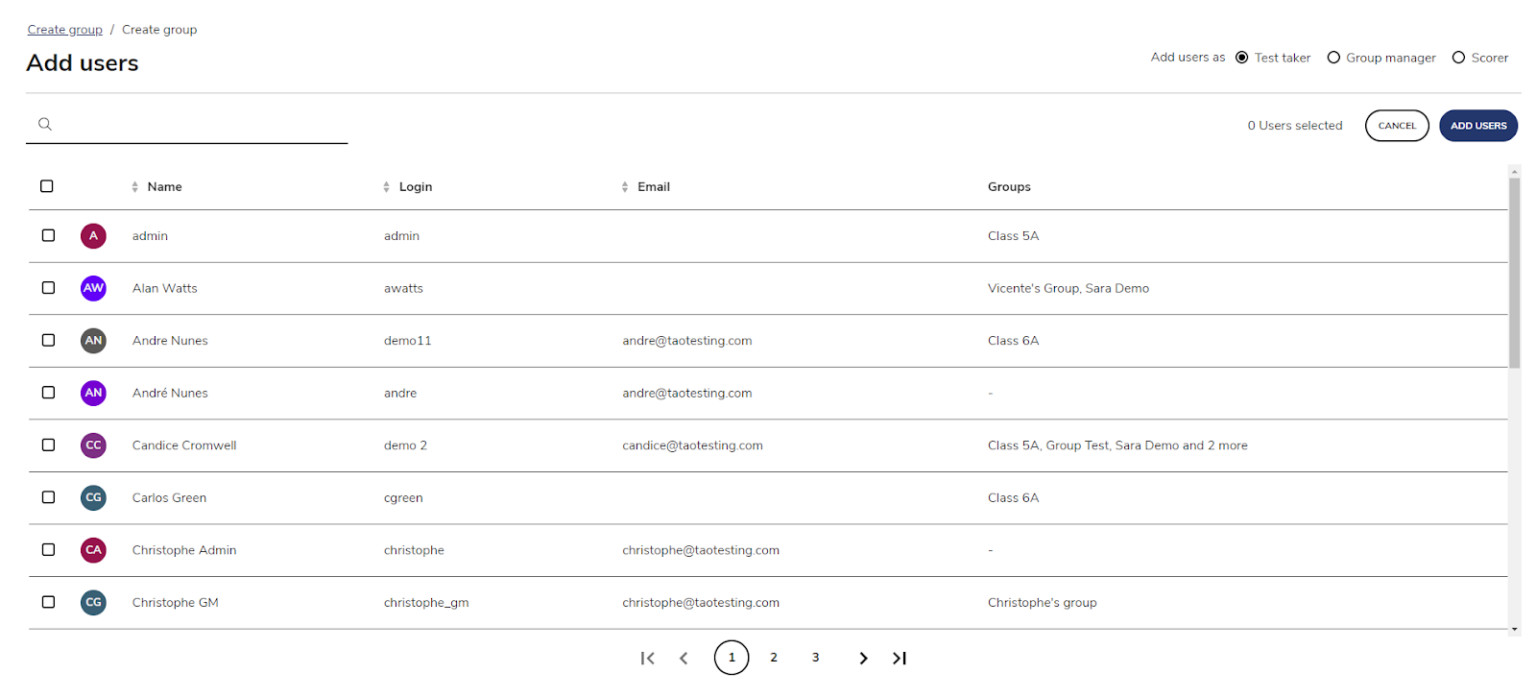Check the checkbox for Andre Nunes
This screenshot has width=1536, height=697.
47,340
